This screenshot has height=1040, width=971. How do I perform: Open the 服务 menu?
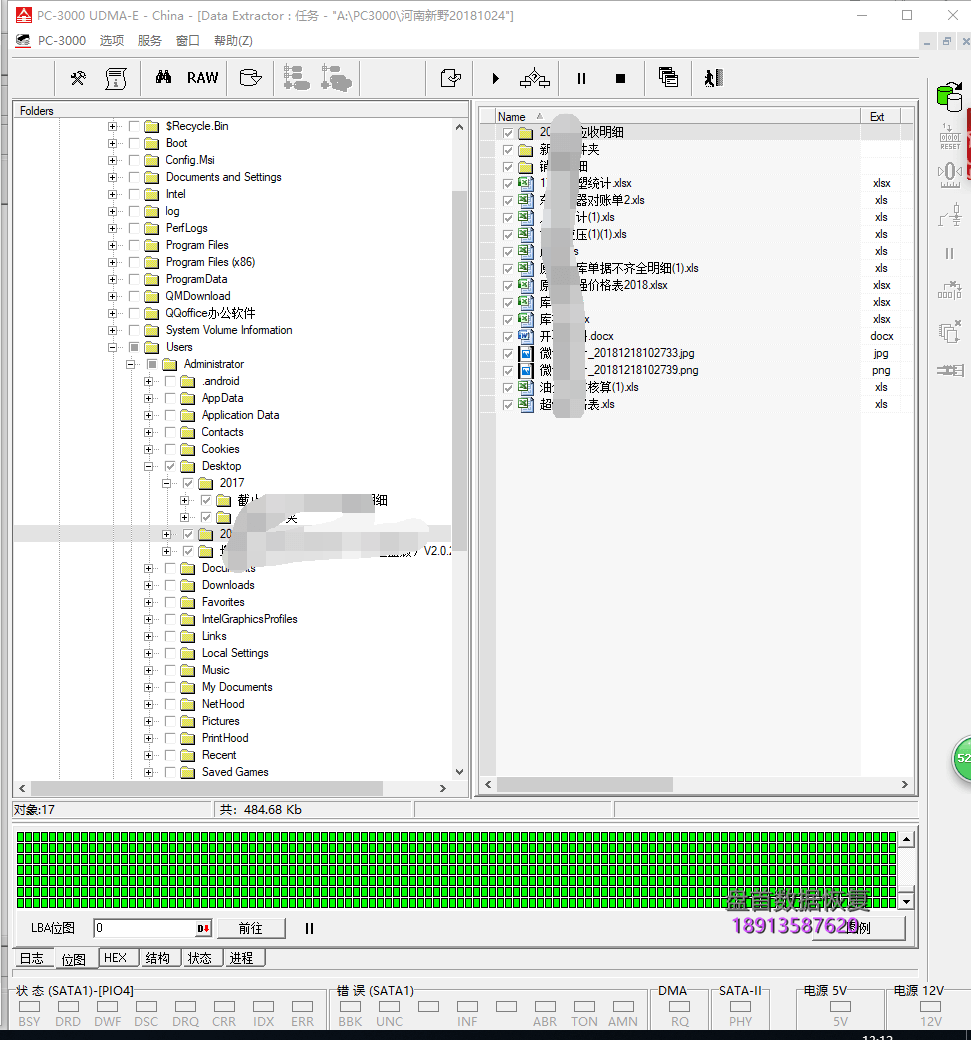coord(149,40)
